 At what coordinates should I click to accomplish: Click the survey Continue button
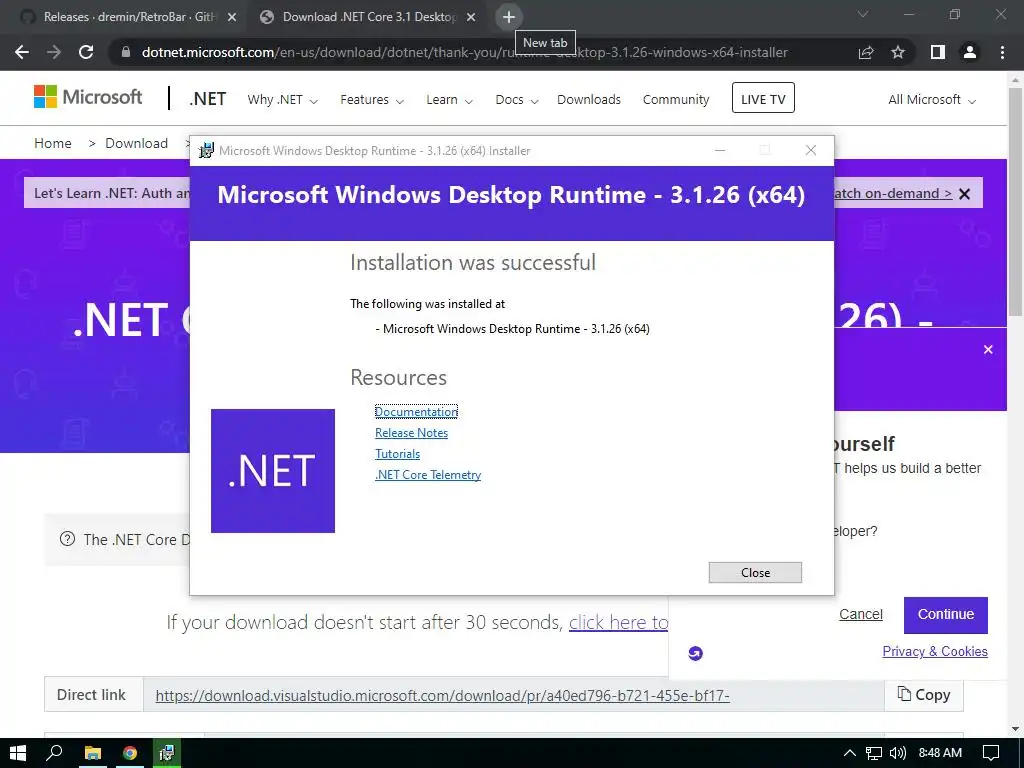point(946,615)
